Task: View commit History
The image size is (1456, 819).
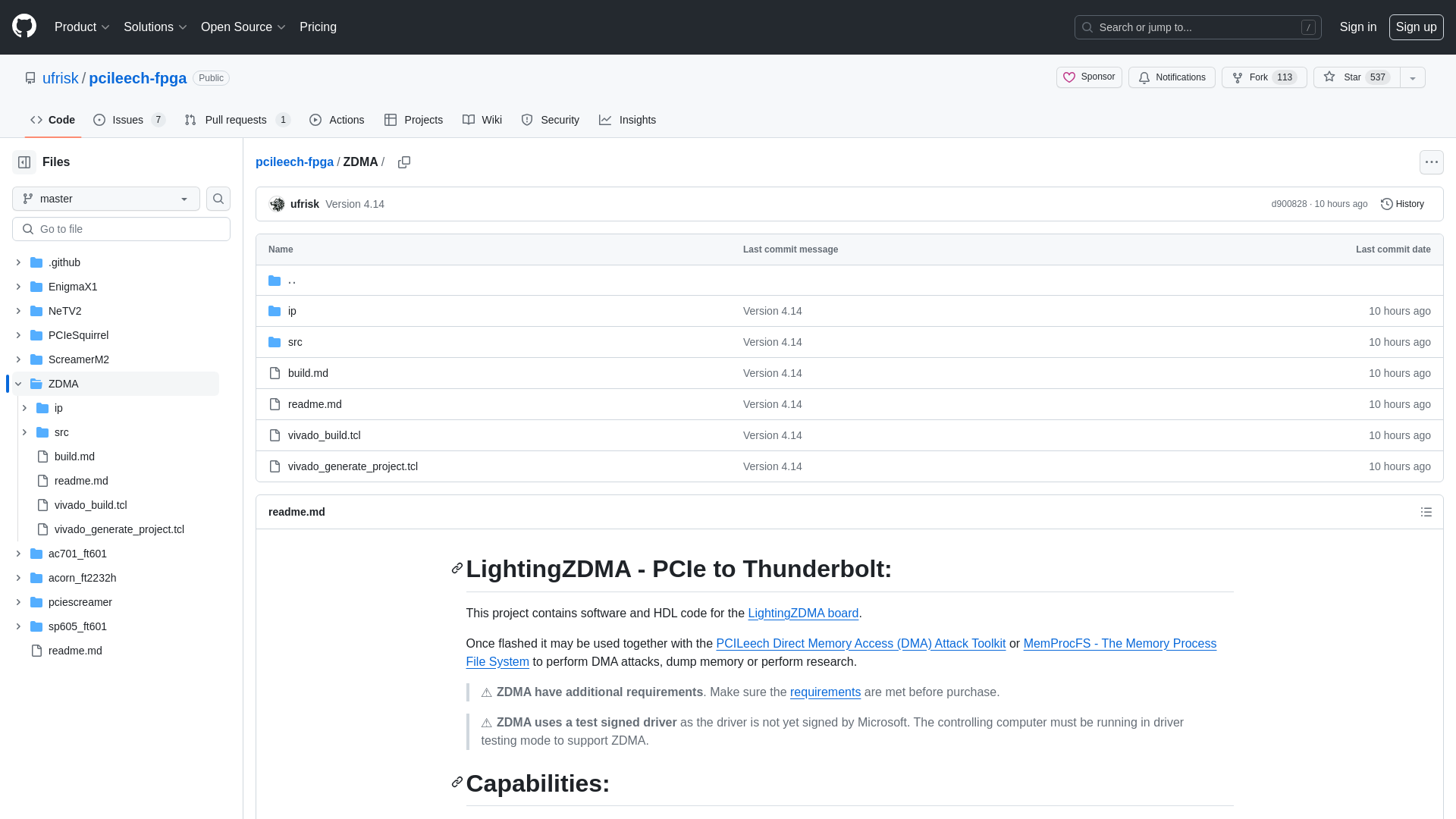Action: tap(1402, 204)
